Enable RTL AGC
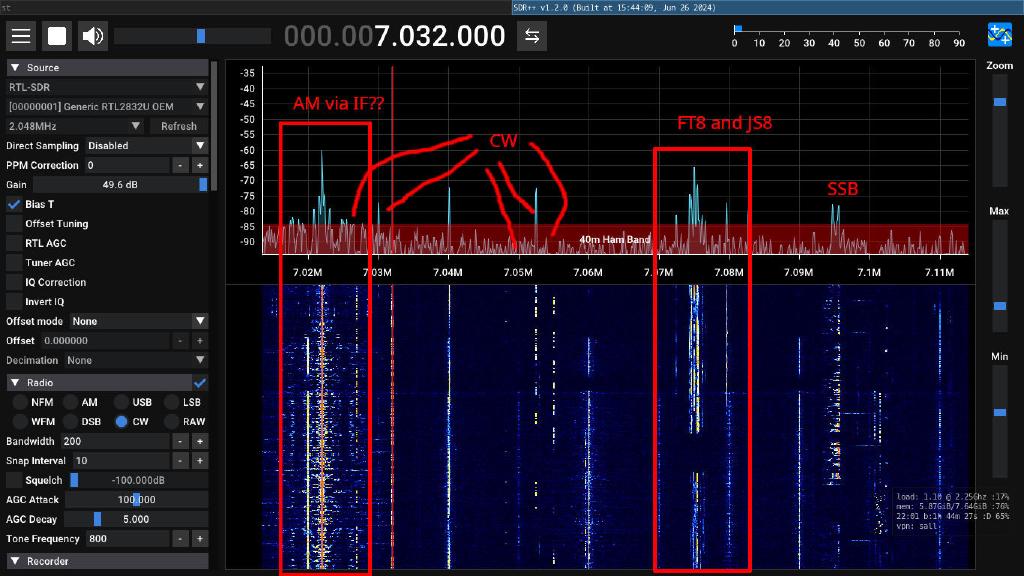 [13, 243]
